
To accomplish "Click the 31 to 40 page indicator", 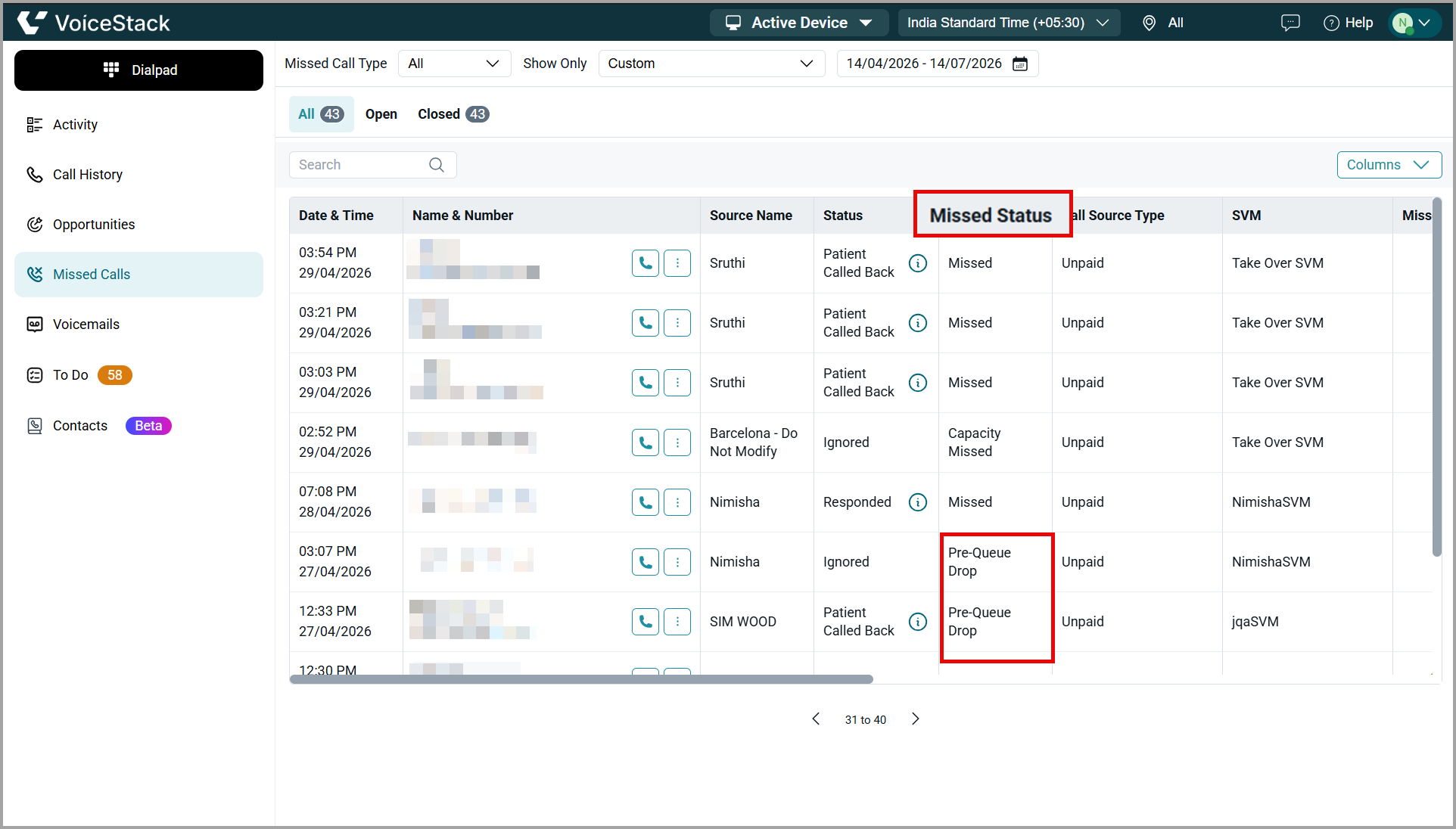I will [866, 720].
